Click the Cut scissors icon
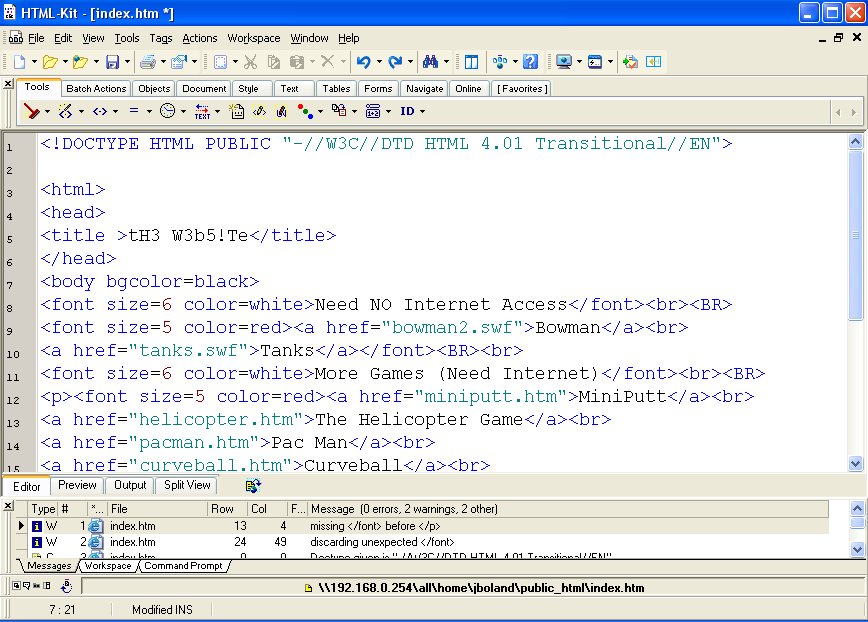The image size is (868, 622). coord(251,61)
